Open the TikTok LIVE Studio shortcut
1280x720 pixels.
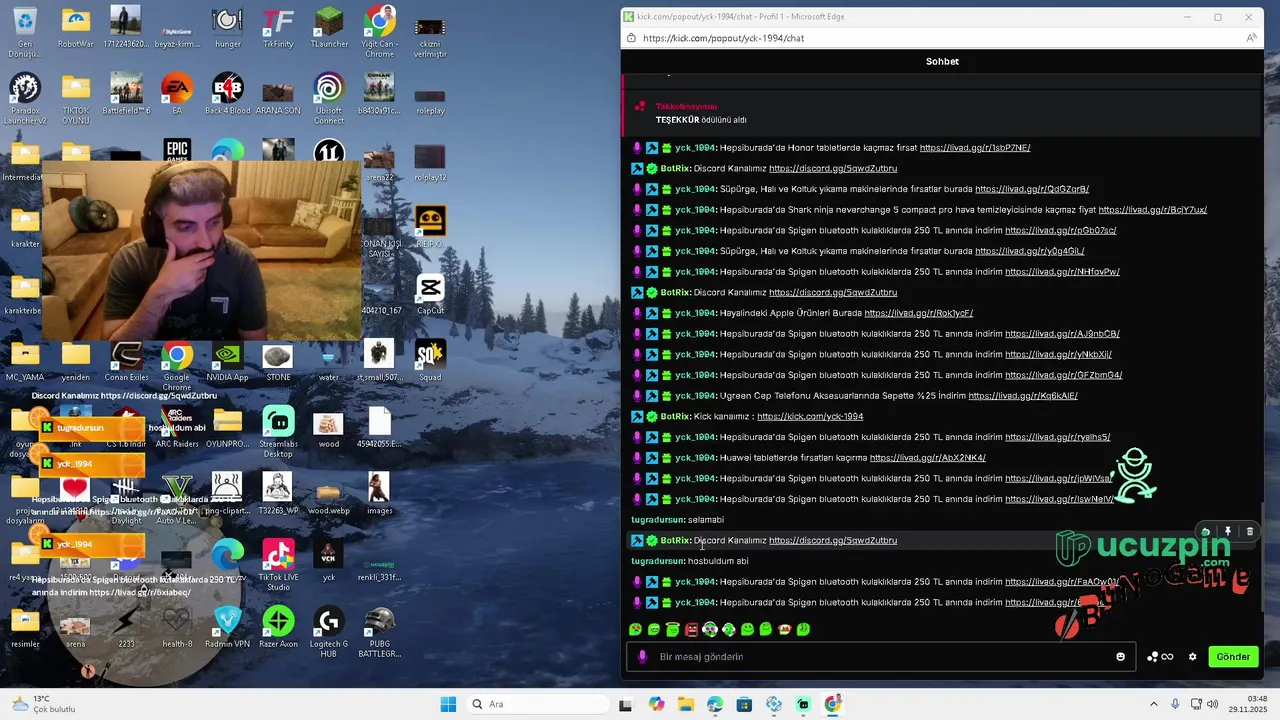click(x=278, y=565)
